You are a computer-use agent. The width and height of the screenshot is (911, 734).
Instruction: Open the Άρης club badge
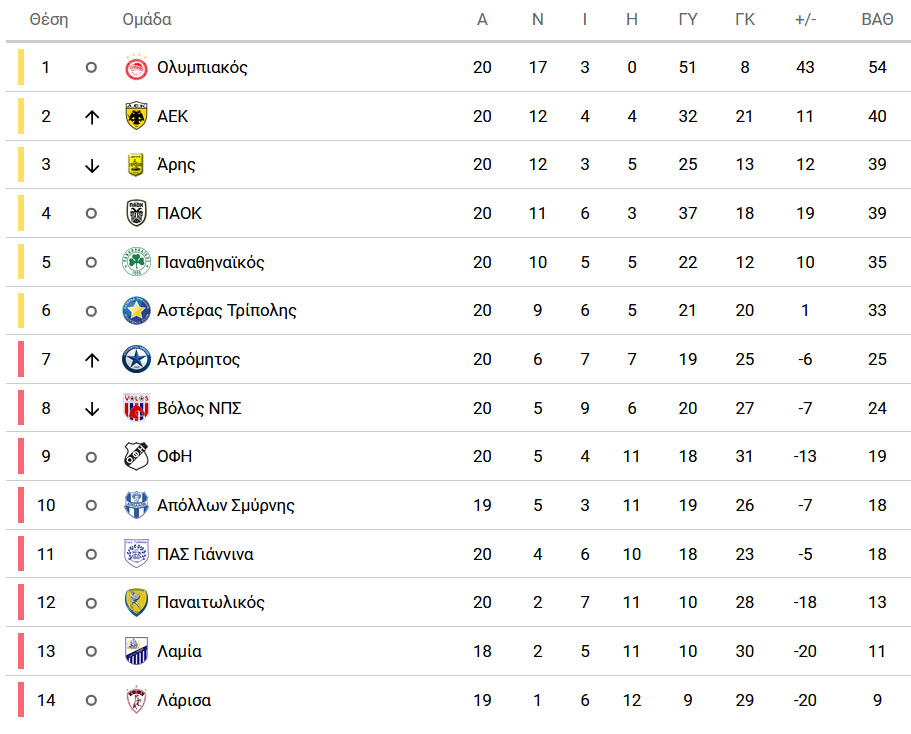(136, 164)
